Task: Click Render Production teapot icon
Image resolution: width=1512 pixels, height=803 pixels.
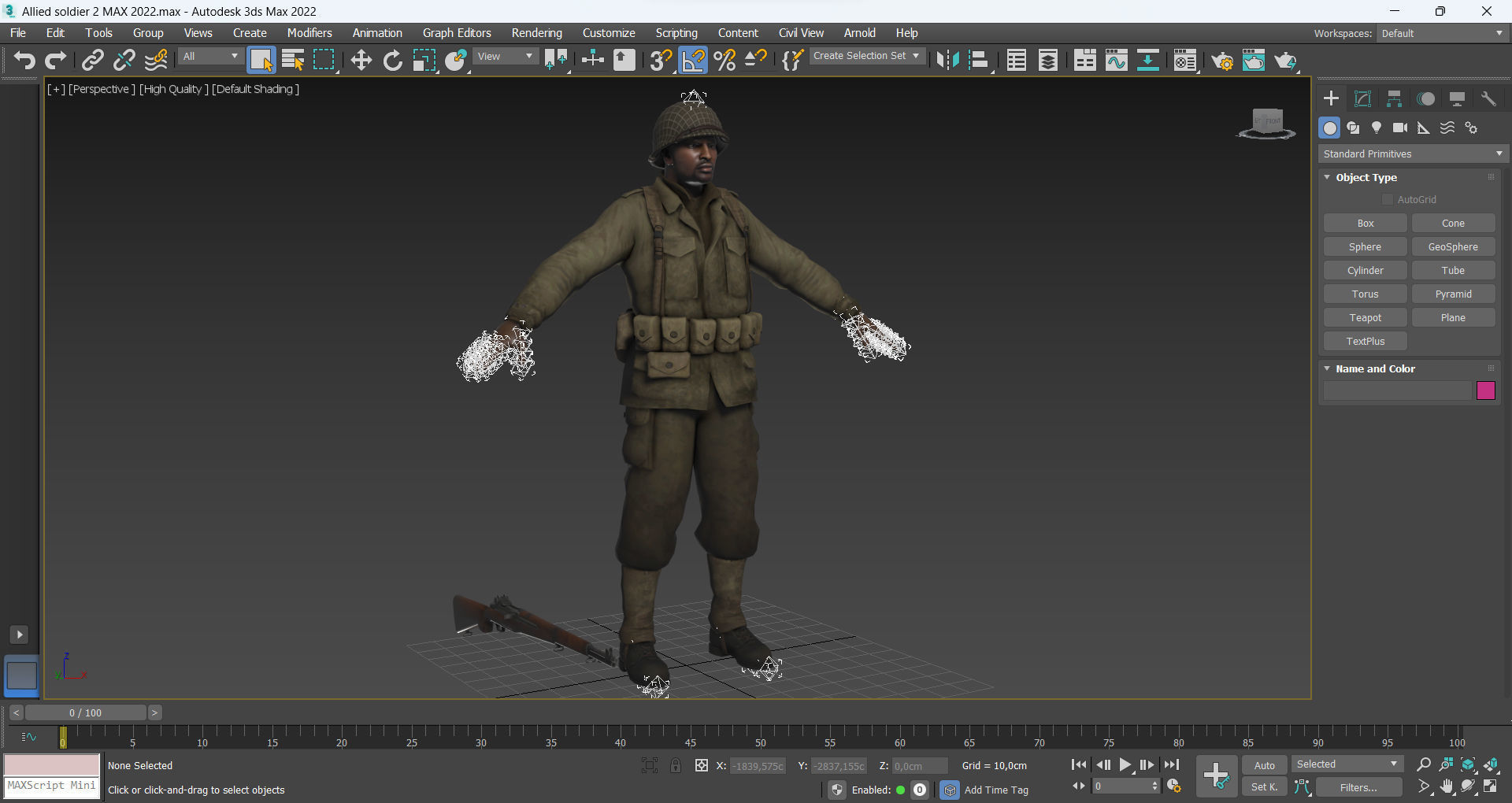Action: (x=1285, y=61)
